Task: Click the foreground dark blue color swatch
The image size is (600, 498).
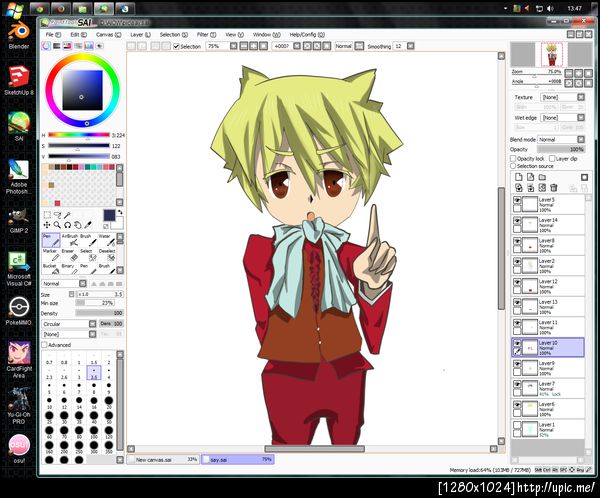Action: pyautogui.click(x=109, y=215)
